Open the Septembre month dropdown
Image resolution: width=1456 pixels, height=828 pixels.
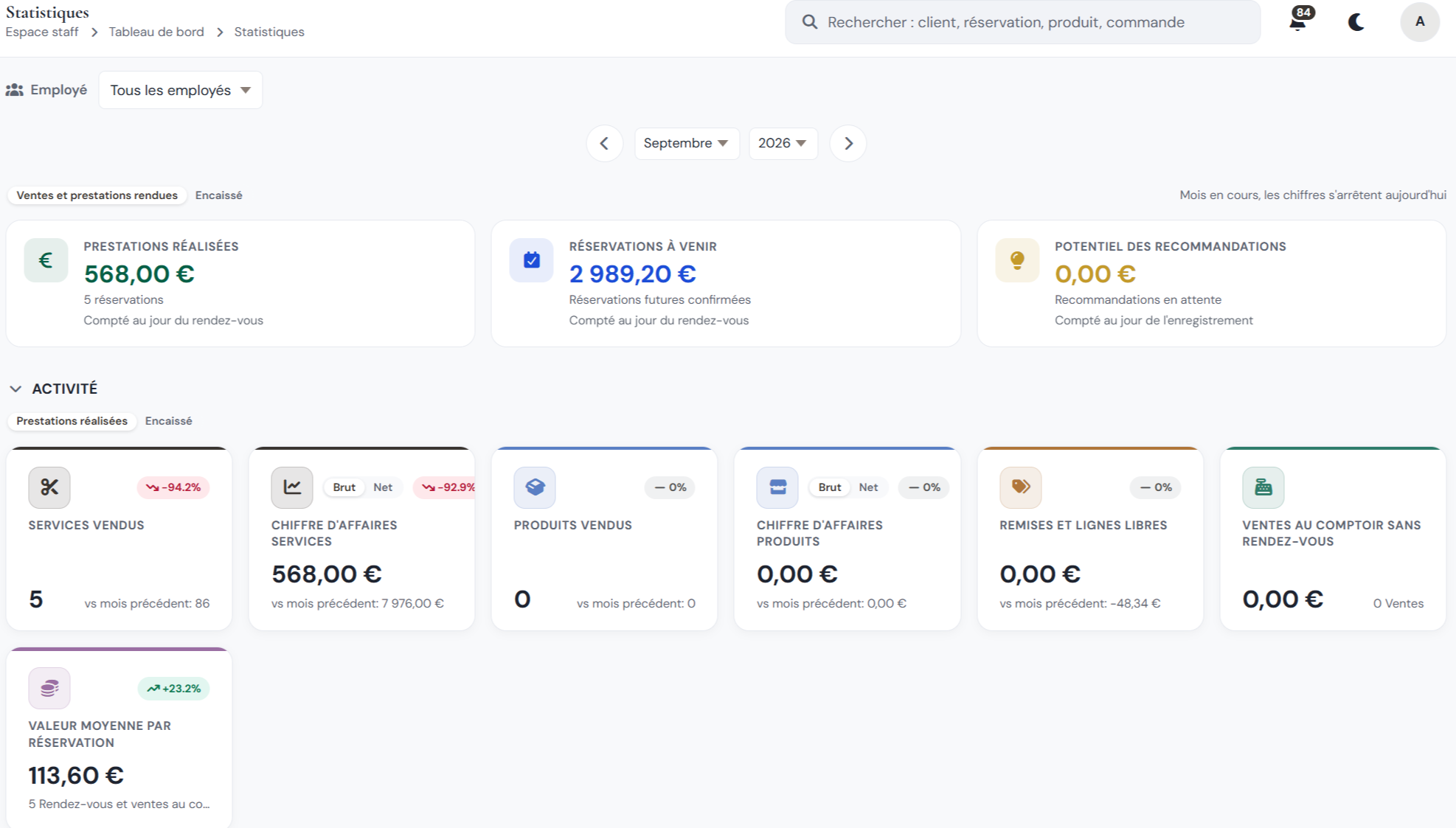[x=687, y=143]
